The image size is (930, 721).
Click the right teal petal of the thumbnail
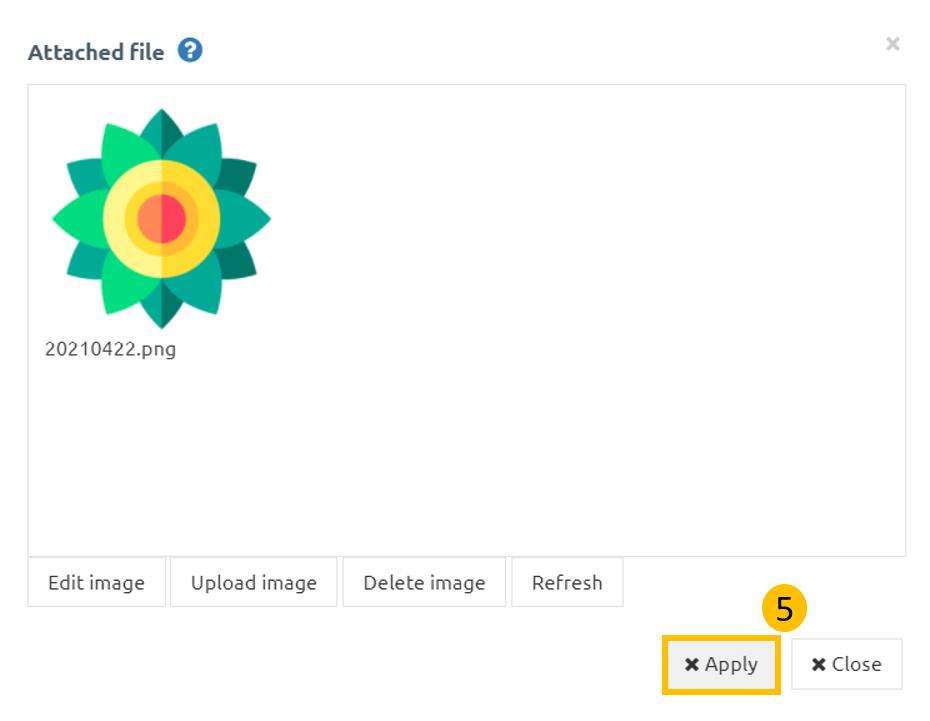click(245, 219)
